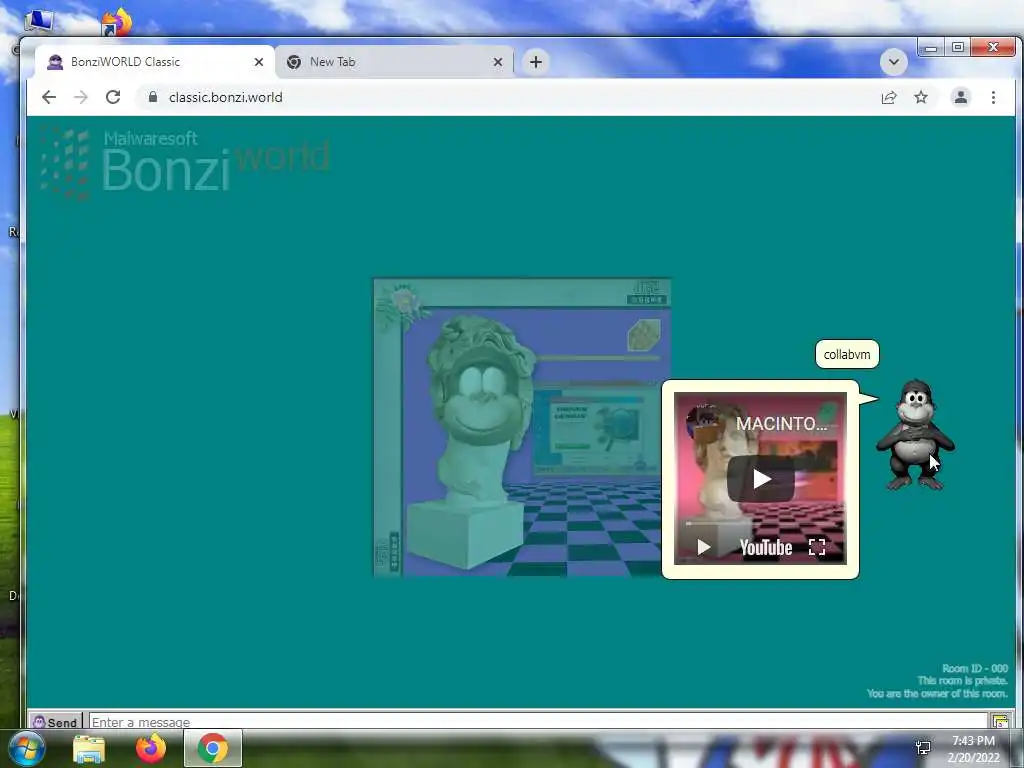Open the Chrome profile avatar button
The image size is (1024, 768).
[x=961, y=97]
